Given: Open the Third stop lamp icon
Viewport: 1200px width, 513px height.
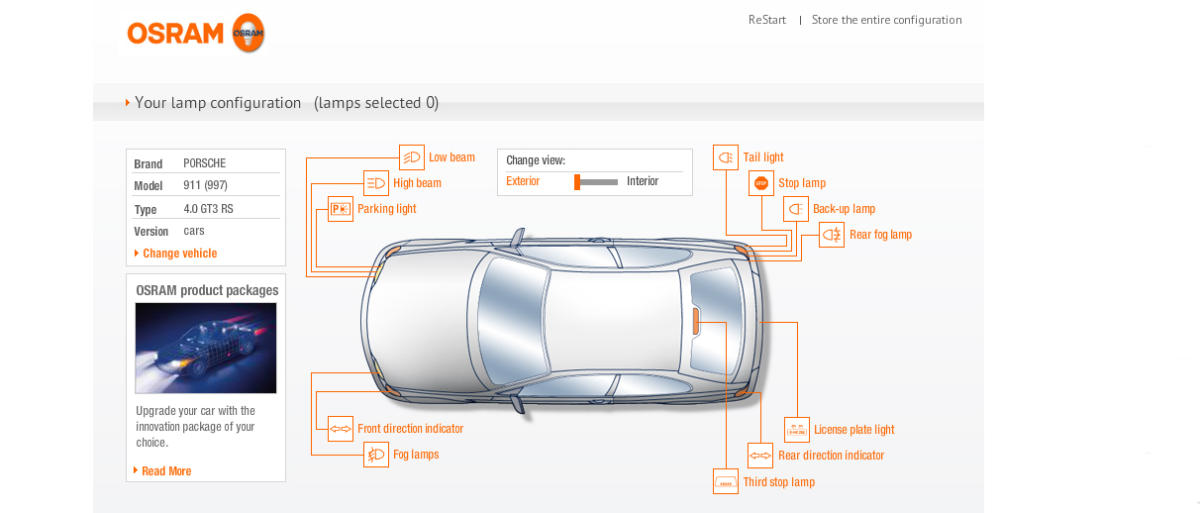Looking at the screenshot, I should point(725,482).
